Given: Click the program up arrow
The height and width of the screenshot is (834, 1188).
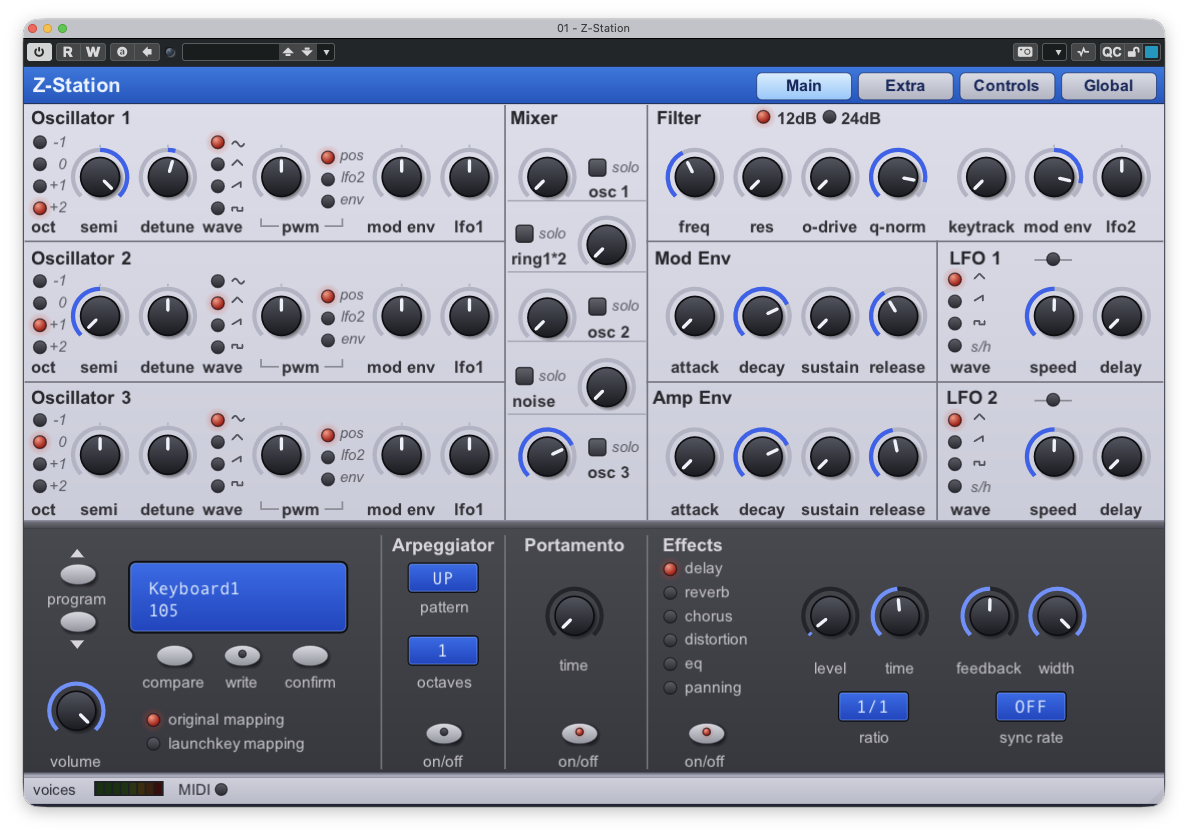Looking at the screenshot, I should [x=77, y=554].
